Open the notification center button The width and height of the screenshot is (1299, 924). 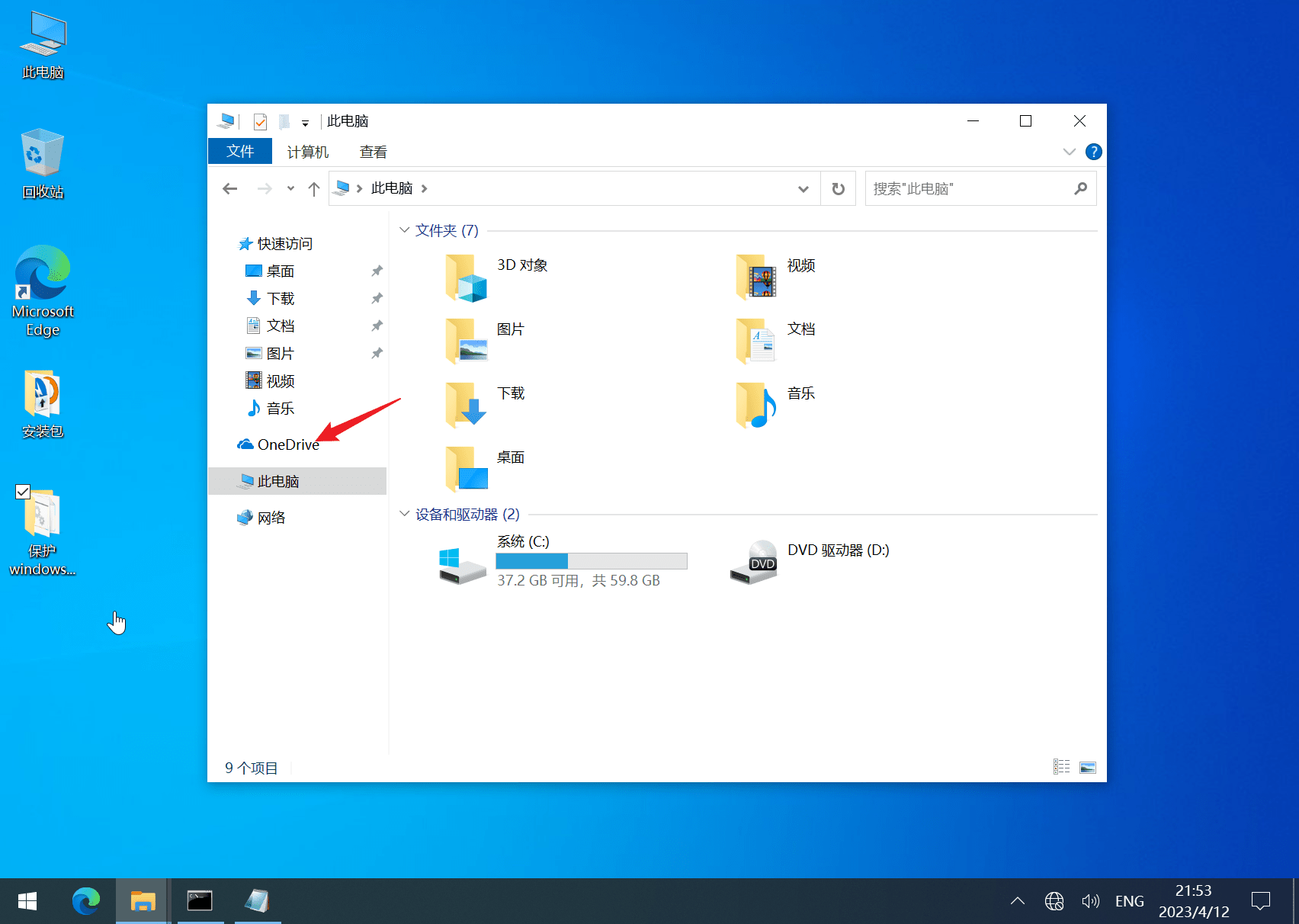(1261, 901)
